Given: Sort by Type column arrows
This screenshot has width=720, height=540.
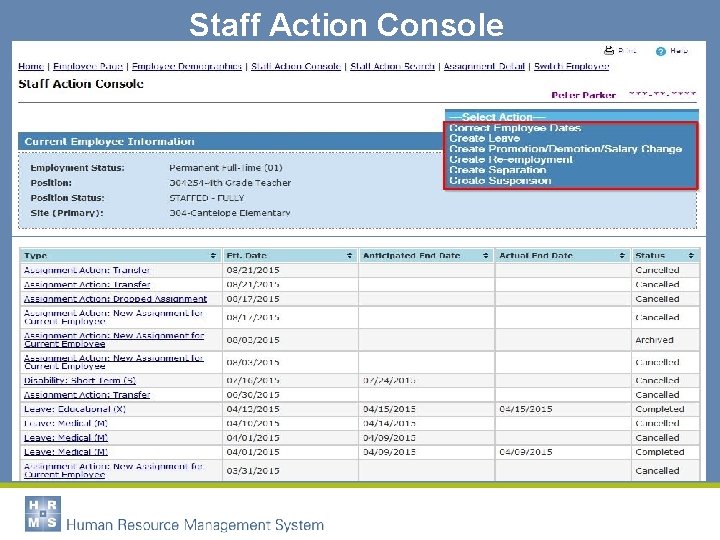Looking at the screenshot, I should pos(213,255).
